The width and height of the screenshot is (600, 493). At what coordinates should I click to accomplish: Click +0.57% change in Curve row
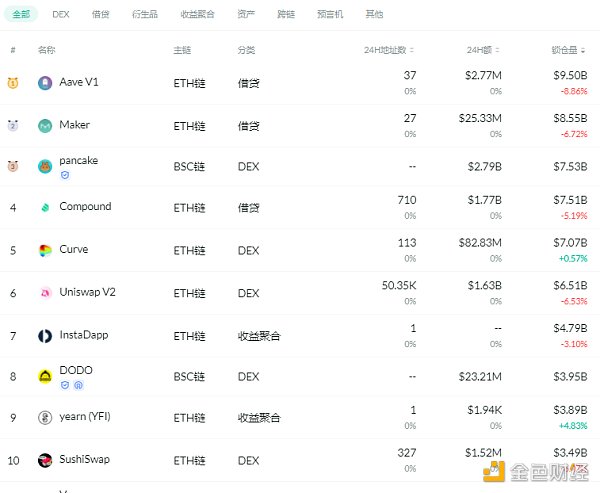tap(573, 259)
